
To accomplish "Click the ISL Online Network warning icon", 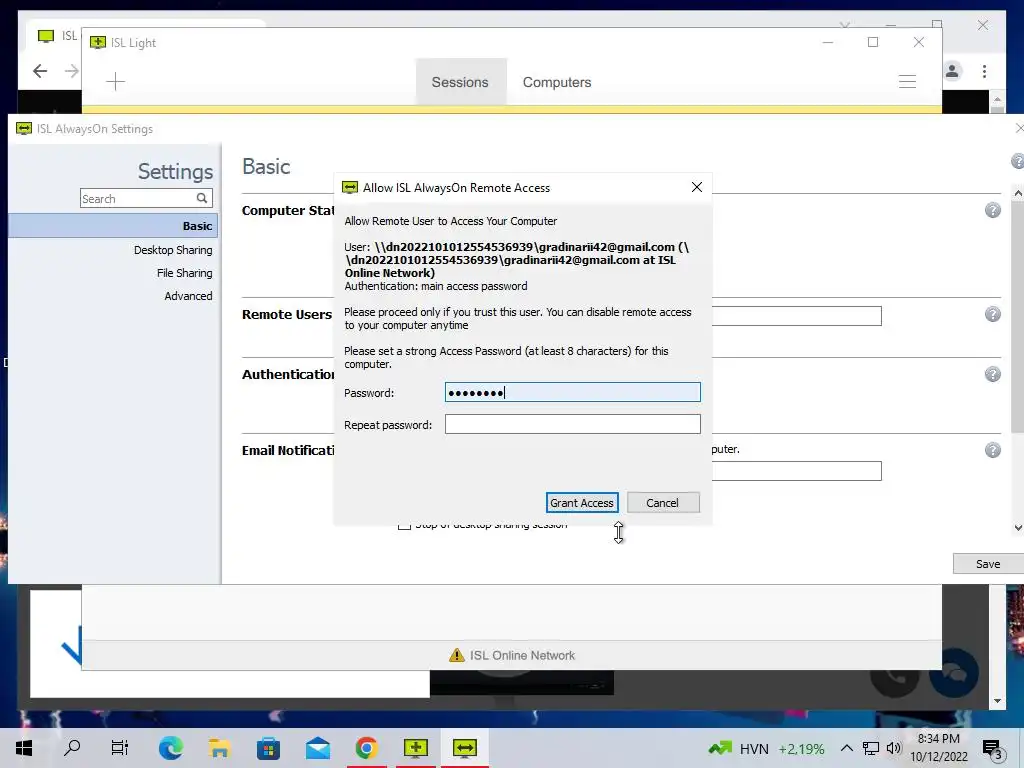I will (456, 655).
